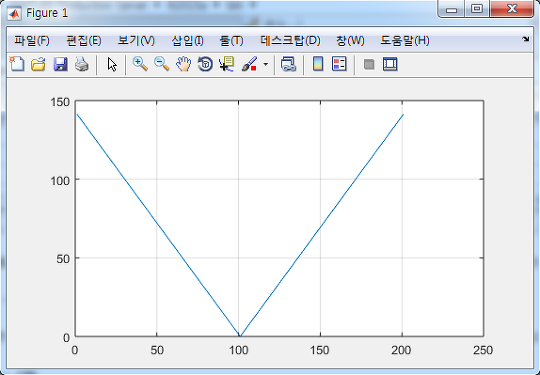Select the Brush data tool
Screen dimensions: 540x375
click(249, 64)
